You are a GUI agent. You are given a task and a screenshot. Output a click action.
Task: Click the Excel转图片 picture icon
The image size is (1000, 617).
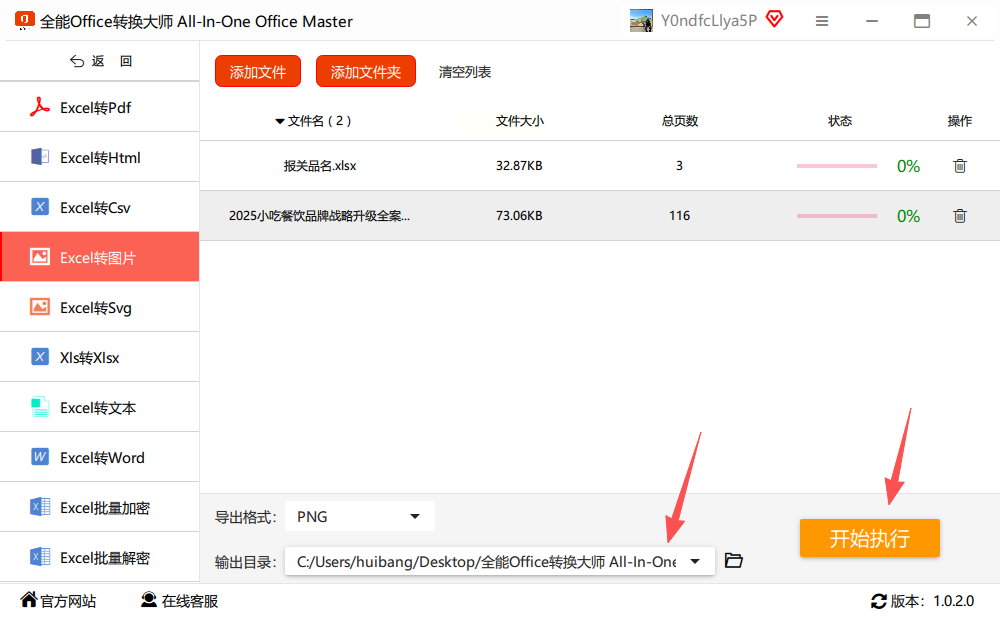tap(40, 257)
